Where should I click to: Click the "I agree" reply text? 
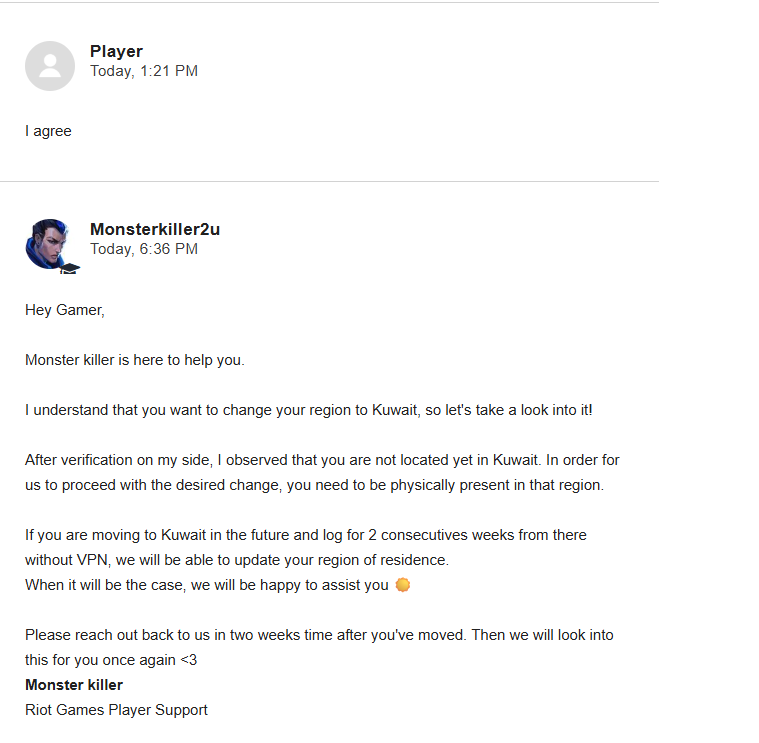click(48, 131)
